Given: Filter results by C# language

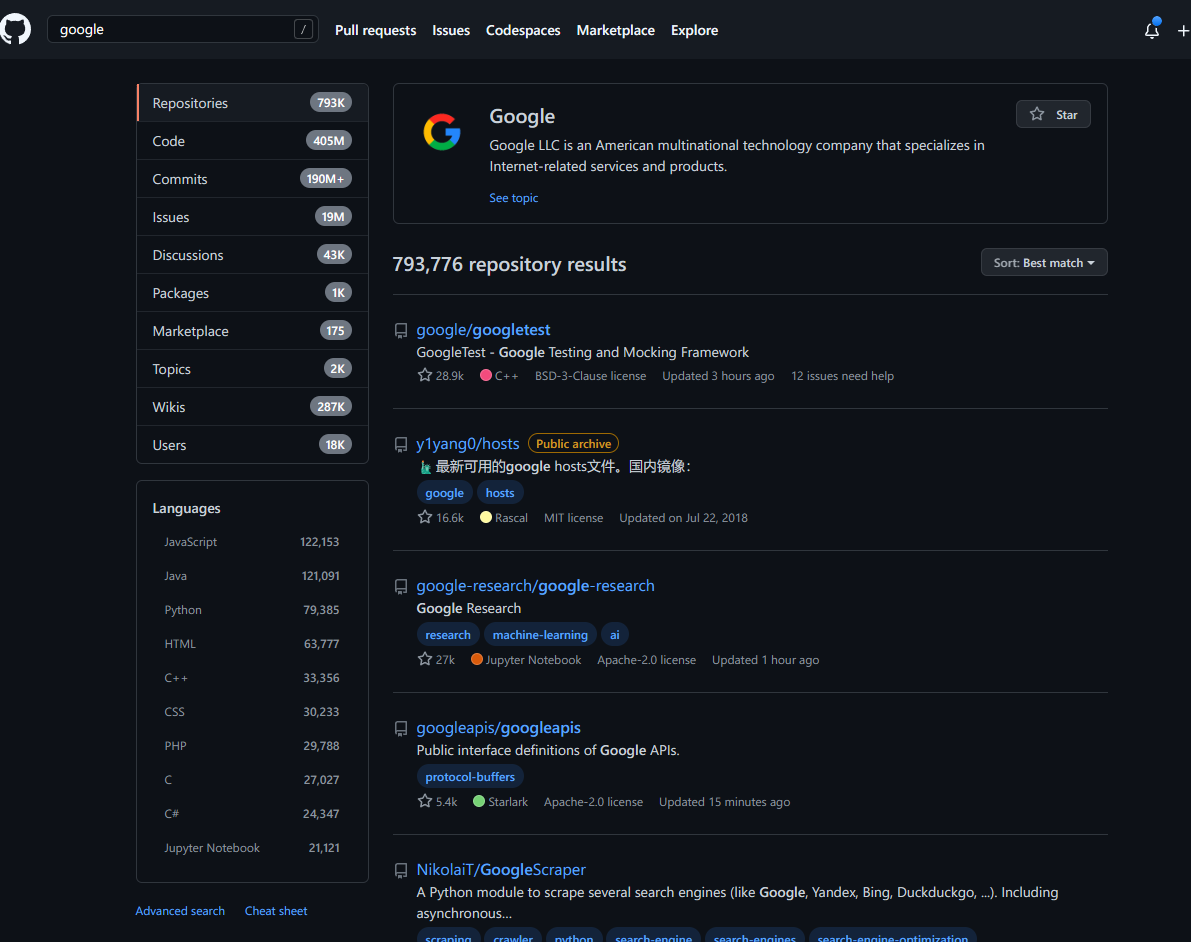Looking at the screenshot, I should pos(252,814).
